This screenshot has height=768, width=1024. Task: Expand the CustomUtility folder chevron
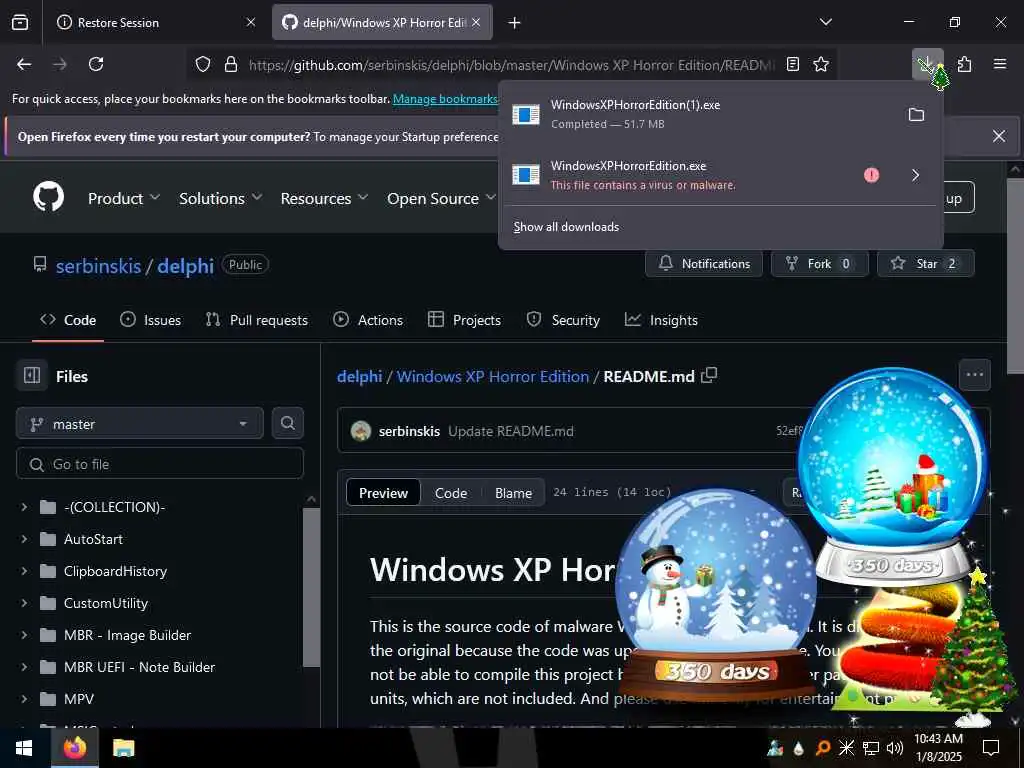click(x=24, y=603)
